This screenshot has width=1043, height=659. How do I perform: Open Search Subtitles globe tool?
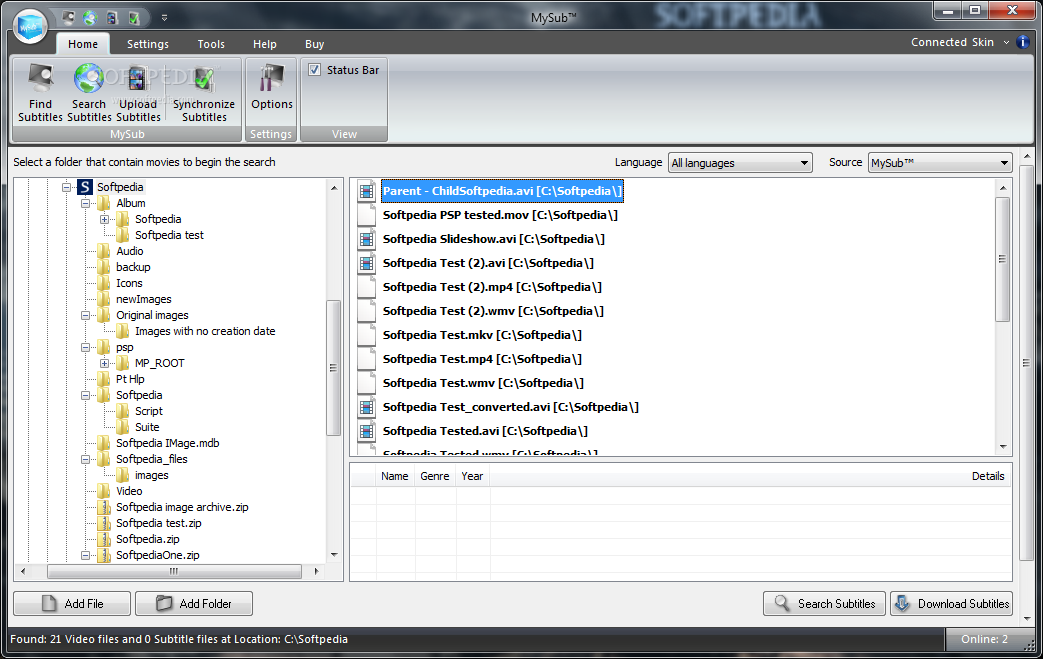pos(89,93)
